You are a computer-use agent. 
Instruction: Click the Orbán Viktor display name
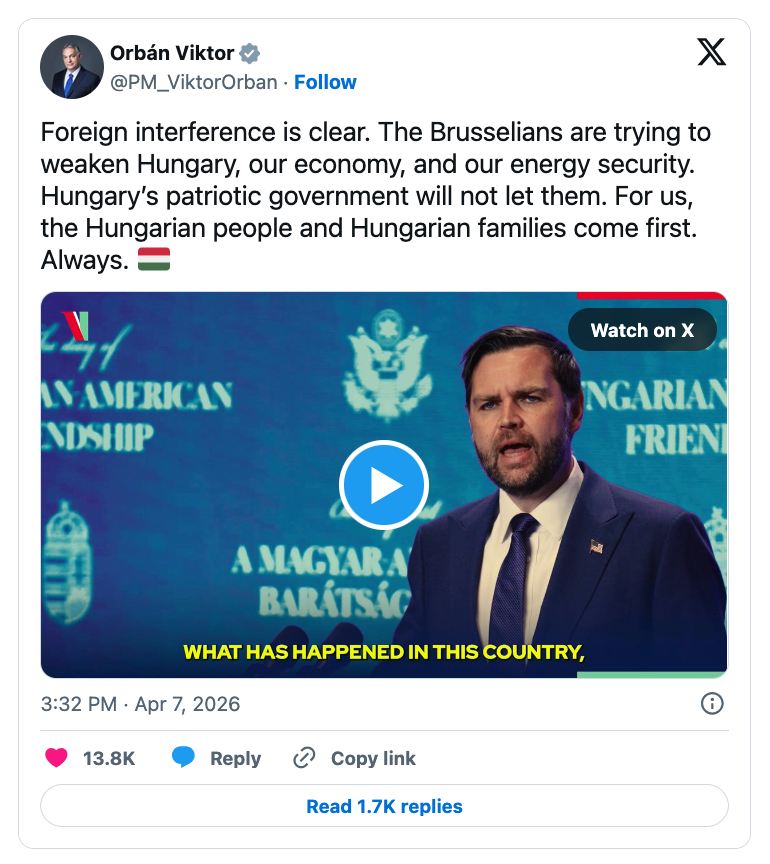tap(172, 54)
